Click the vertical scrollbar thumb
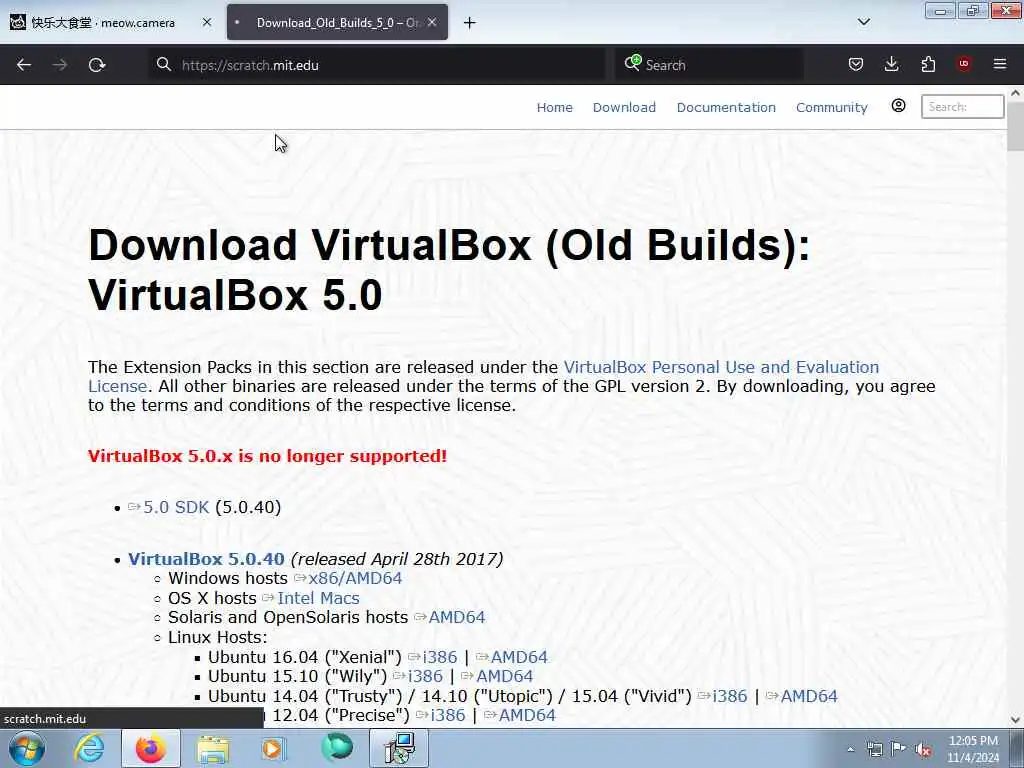Viewport: 1024px width, 768px height. click(x=1016, y=127)
